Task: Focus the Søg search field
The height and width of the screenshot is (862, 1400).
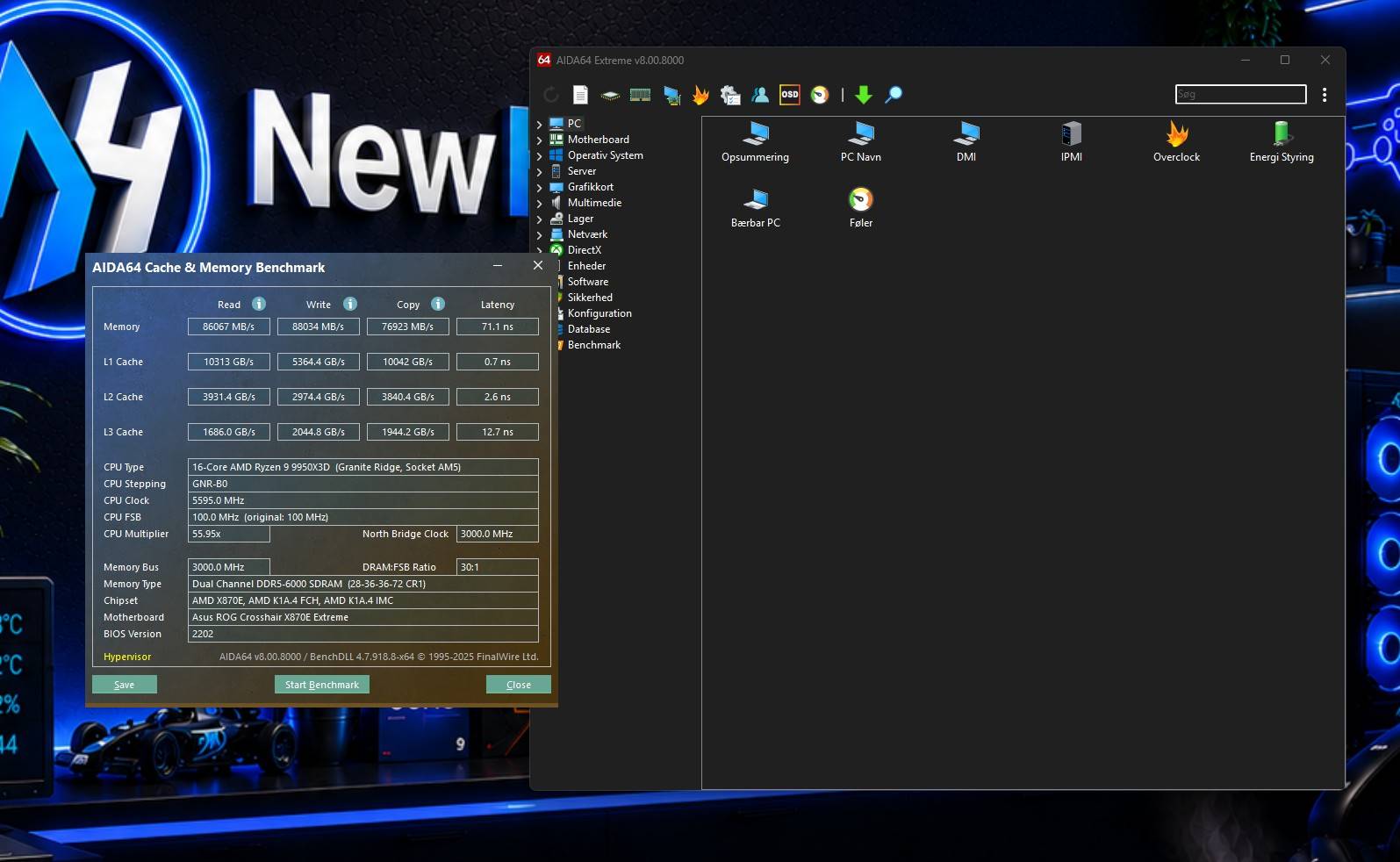Action: [1241, 94]
